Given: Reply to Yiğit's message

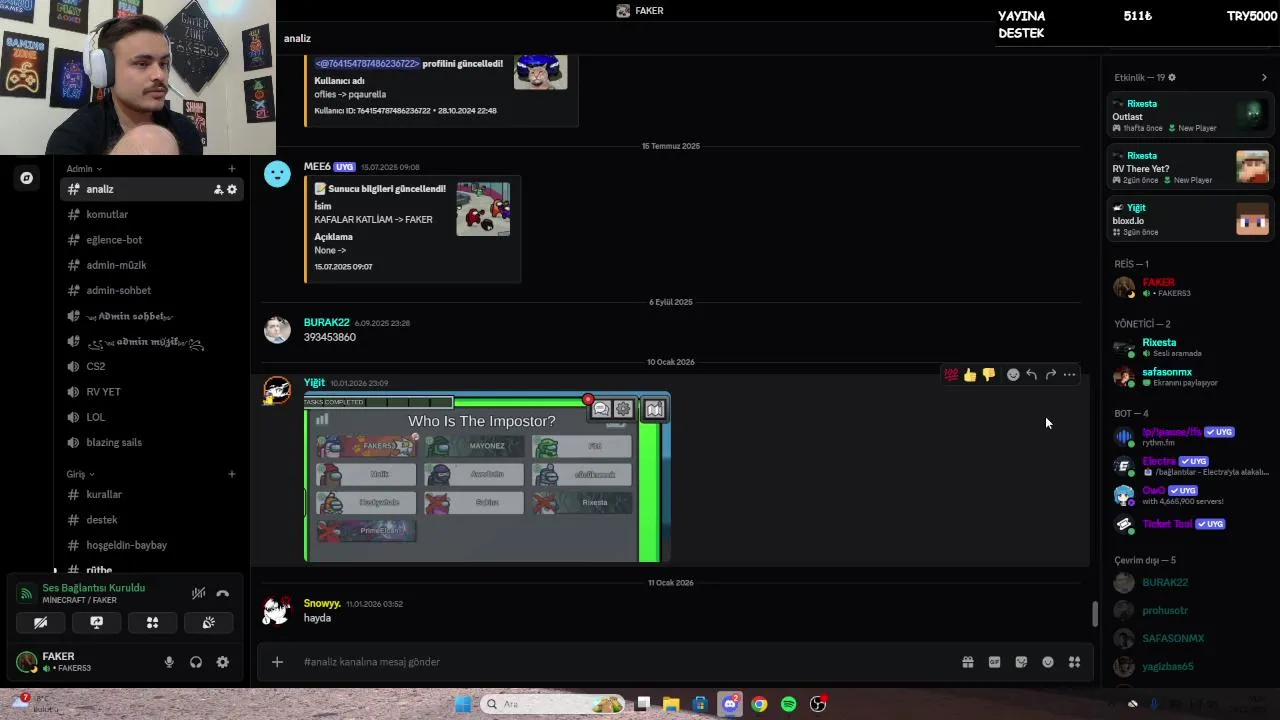Looking at the screenshot, I should [1031, 375].
